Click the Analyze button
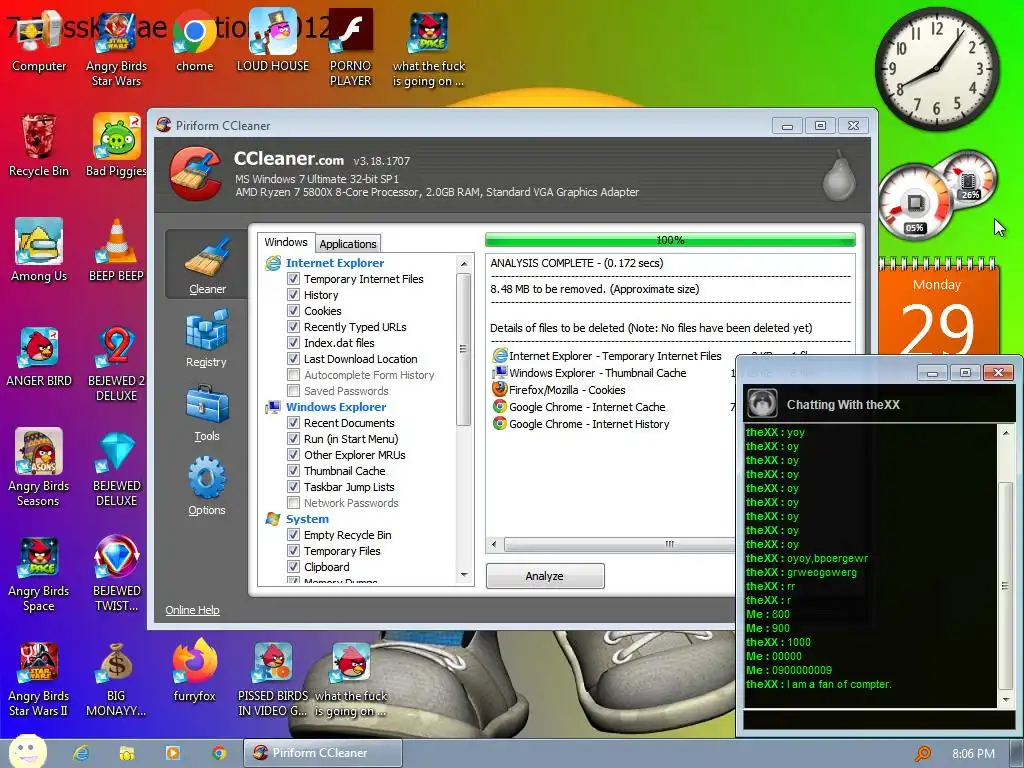This screenshot has width=1024, height=768. pyautogui.click(x=545, y=576)
